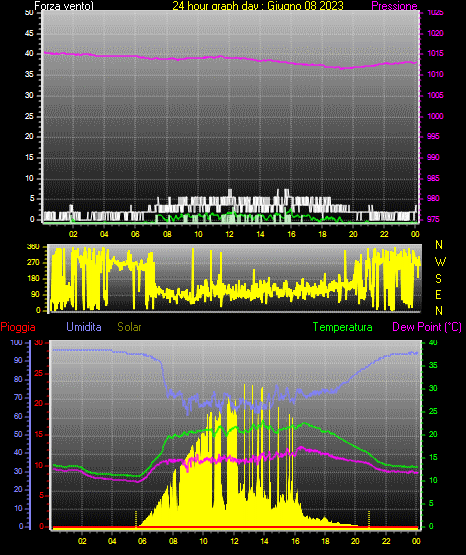The height and width of the screenshot is (555, 466).
Task: Click hour 12 on the top graph axis
Action: 229,234
